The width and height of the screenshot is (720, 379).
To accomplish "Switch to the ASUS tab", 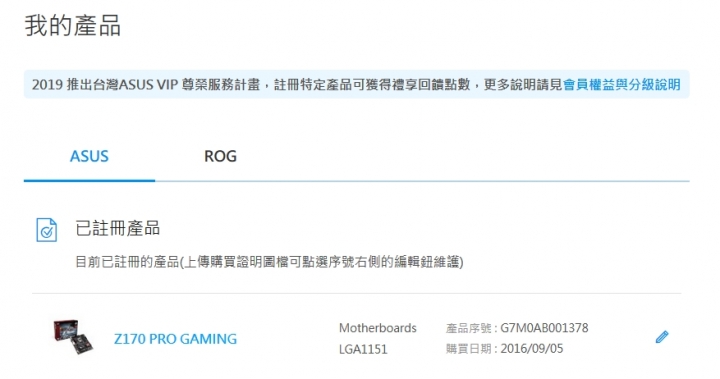I will pos(89,156).
